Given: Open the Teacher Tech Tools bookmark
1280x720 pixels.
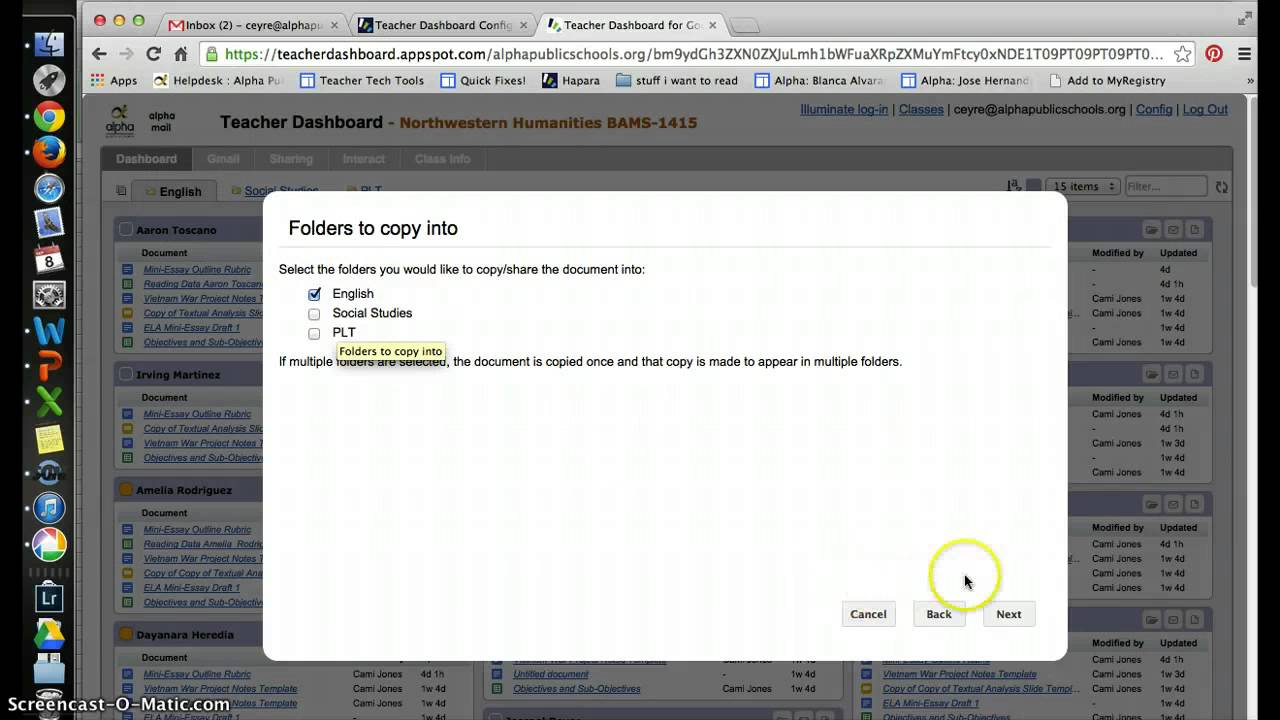Looking at the screenshot, I should [362, 81].
